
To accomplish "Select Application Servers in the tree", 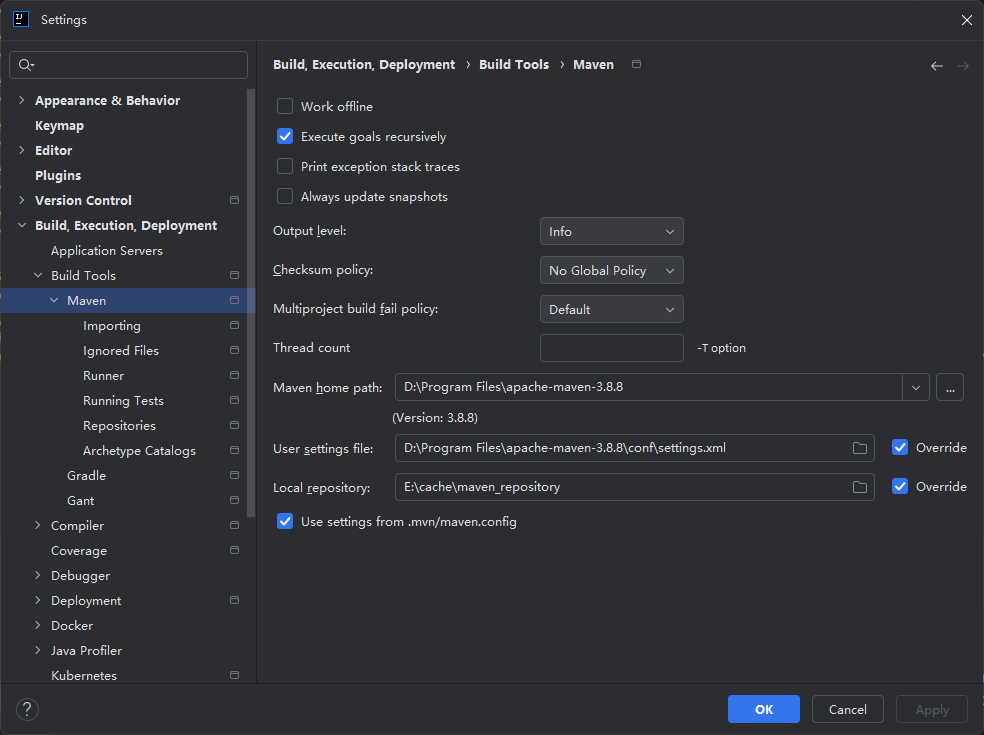I will coord(107,250).
